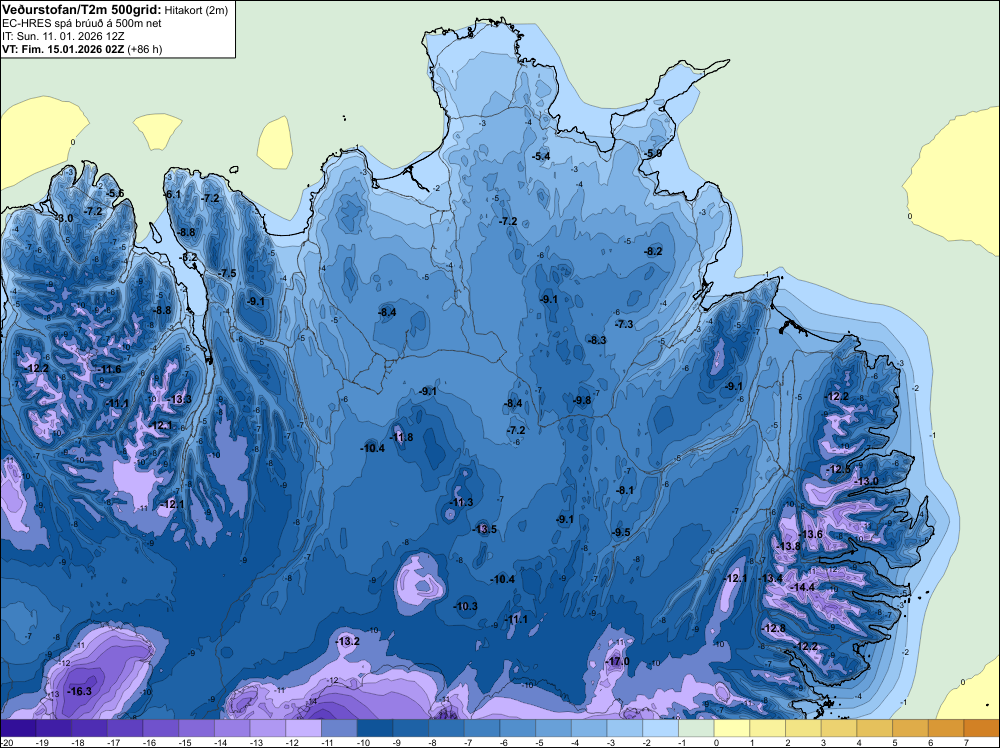The image size is (1000, 748).
Task: Click the -8.1 temperature label
Action: tap(624, 490)
